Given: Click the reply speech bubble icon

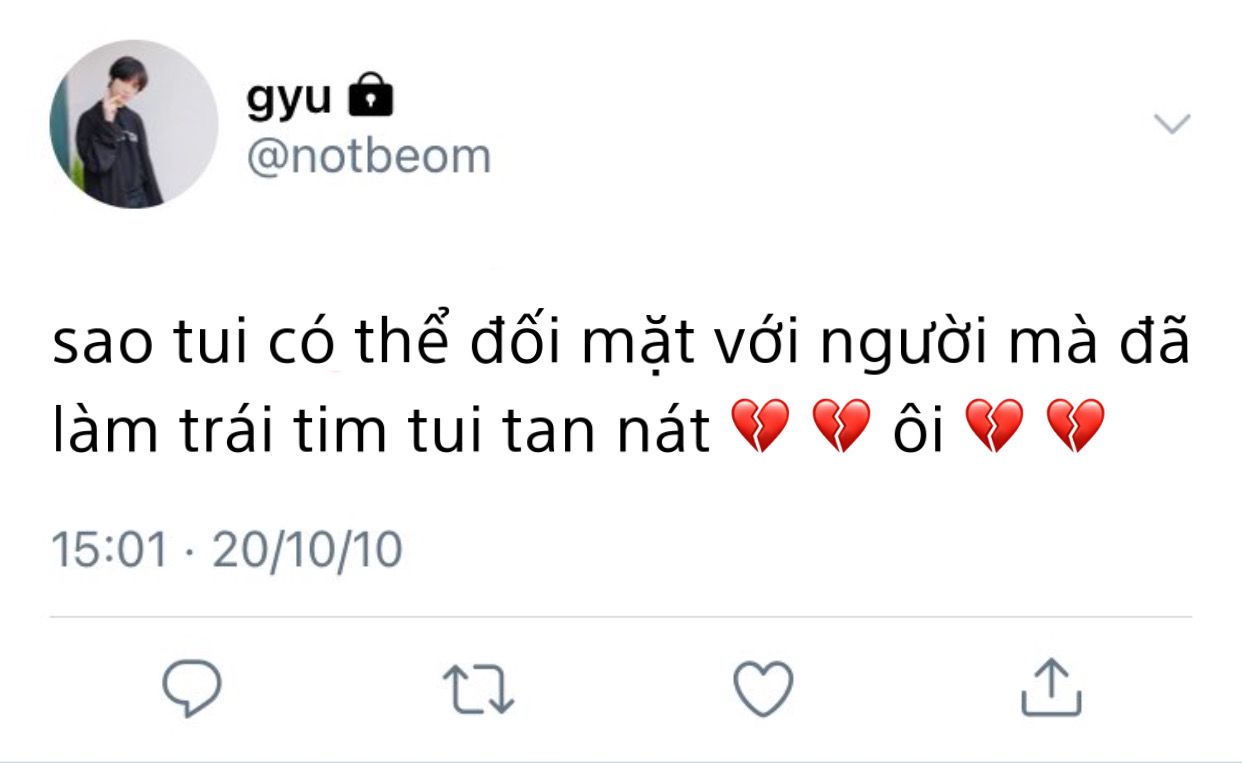Looking at the screenshot, I should (192, 687).
